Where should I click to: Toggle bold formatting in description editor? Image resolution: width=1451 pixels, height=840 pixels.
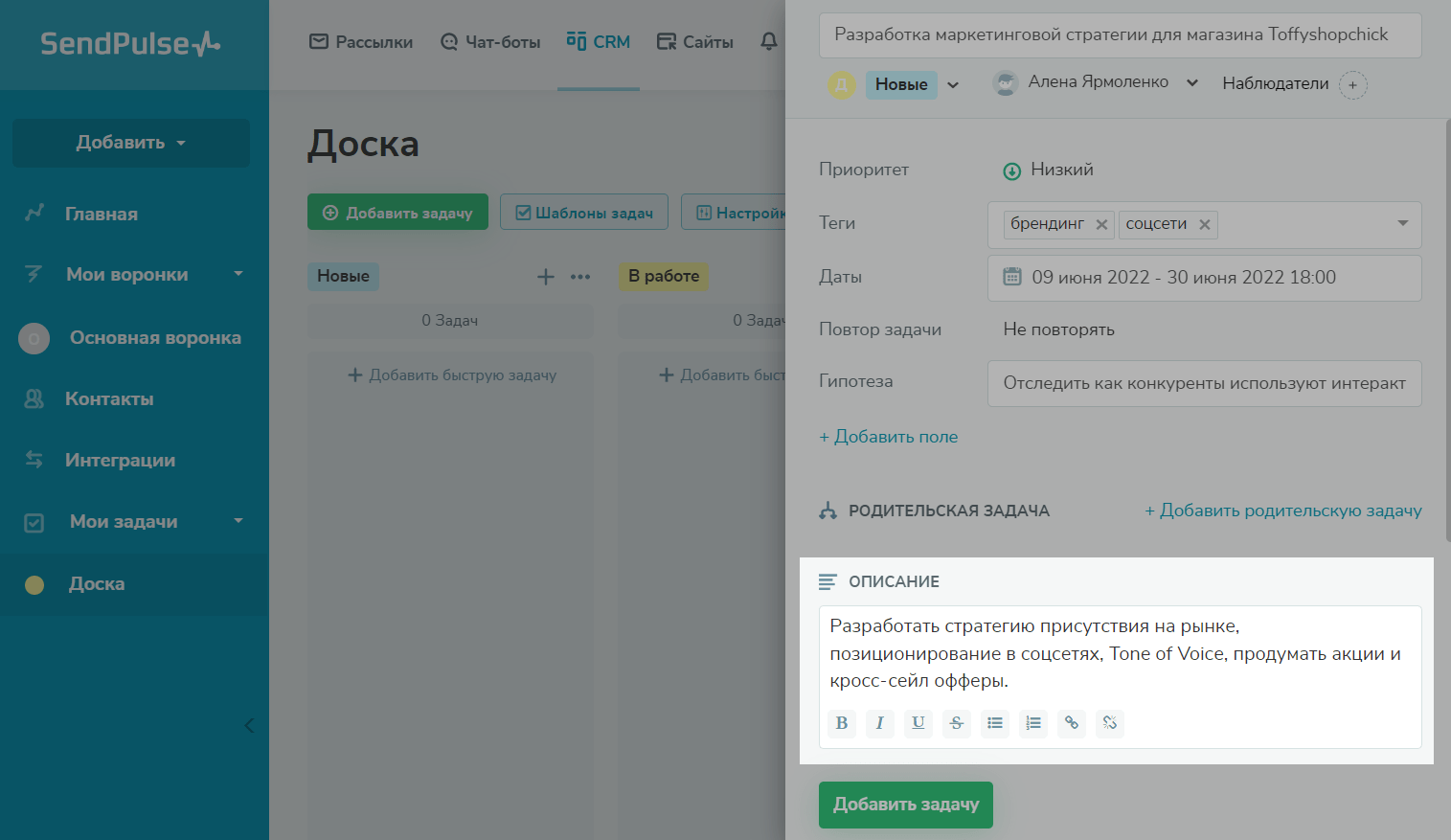point(842,723)
